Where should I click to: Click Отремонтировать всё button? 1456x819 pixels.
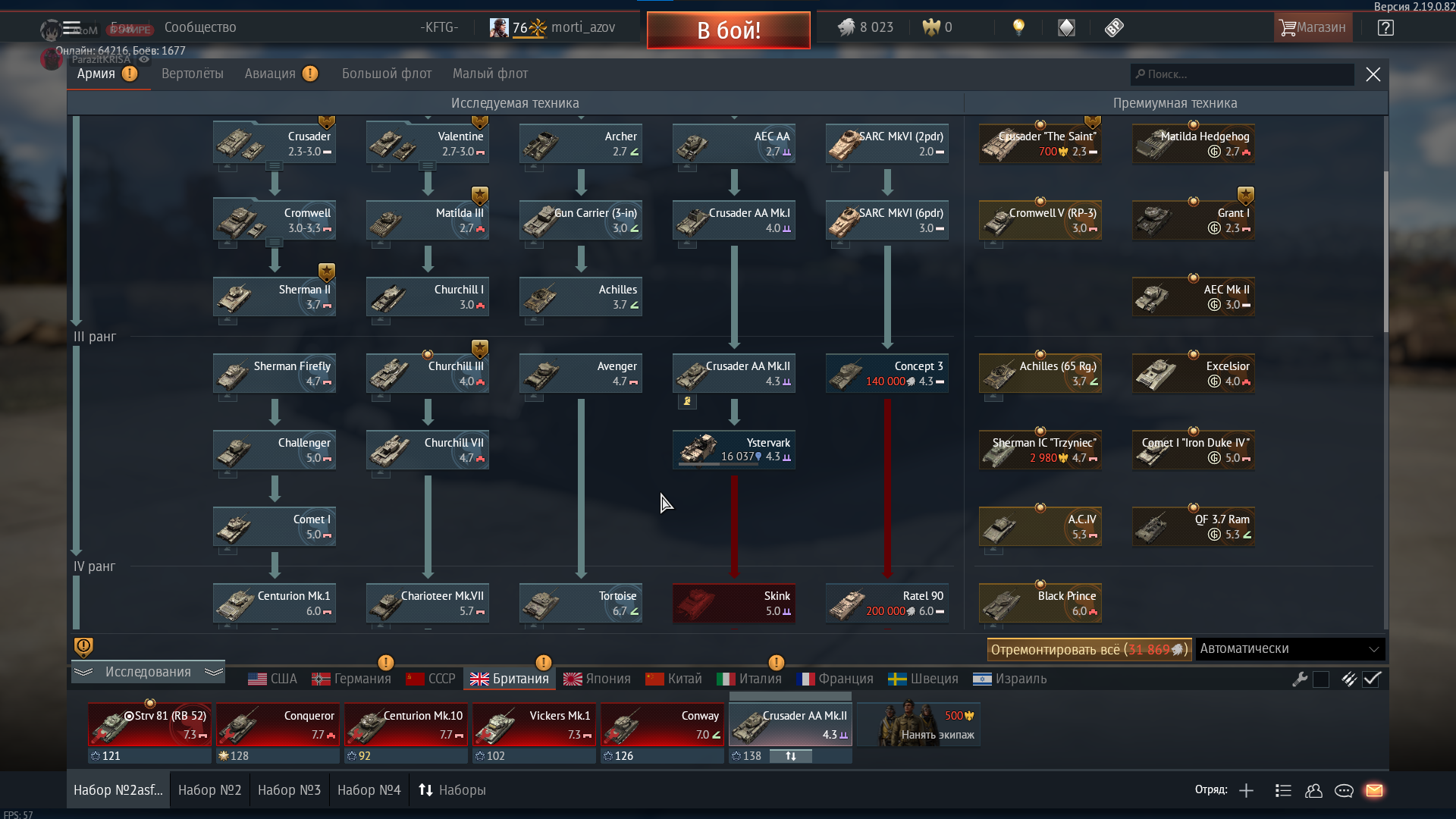(1089, 650)
